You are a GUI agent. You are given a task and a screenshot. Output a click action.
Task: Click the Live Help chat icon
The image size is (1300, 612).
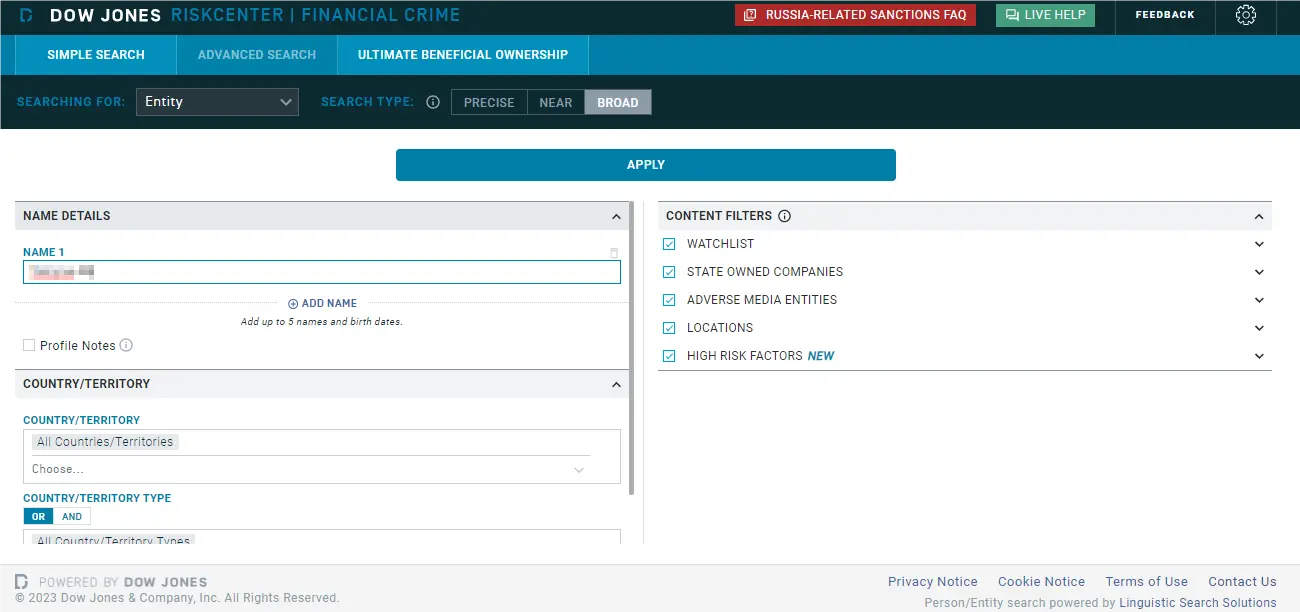[x=1012, y=15]
